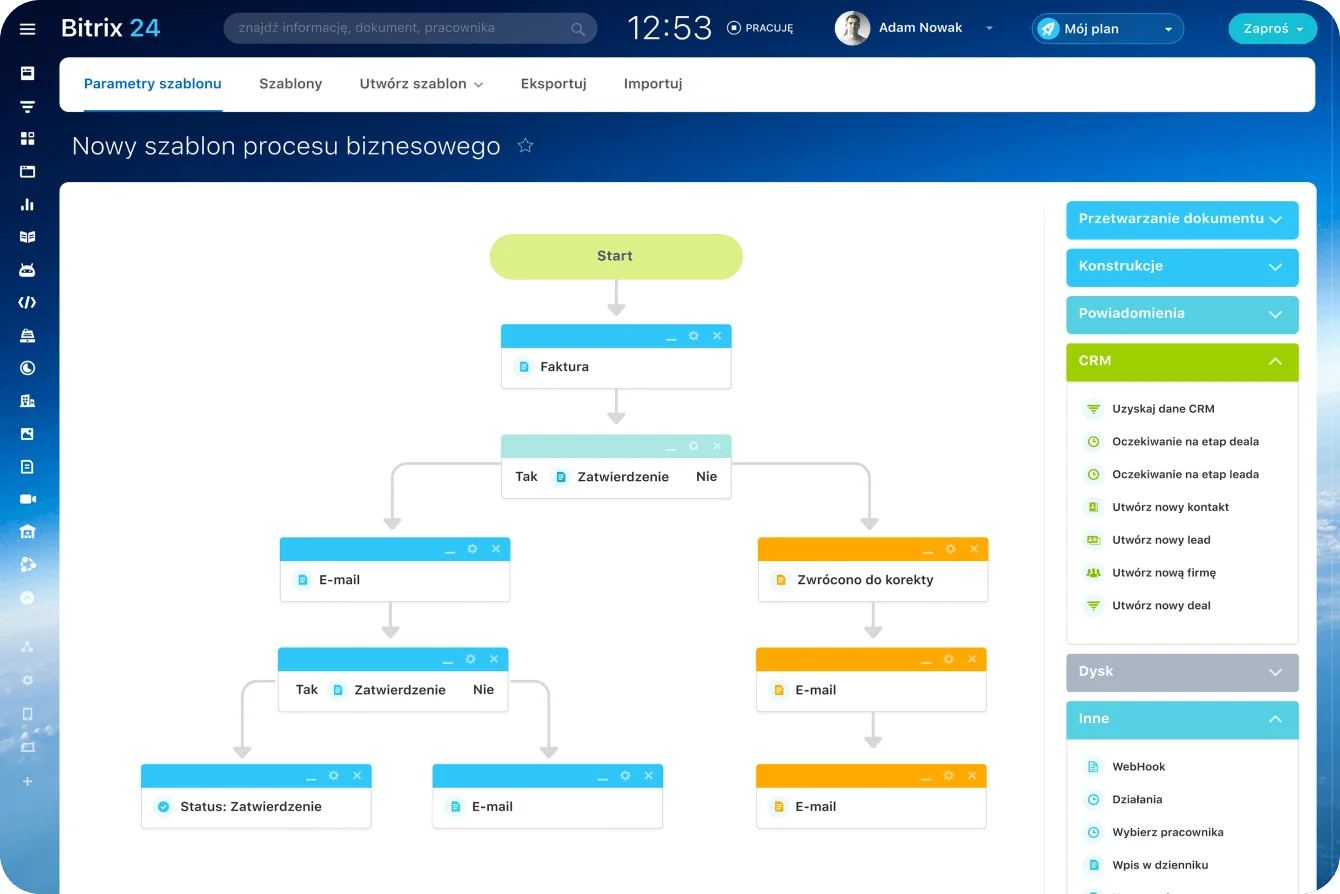This screenshot has height=894, width=1340.
Task: Toggle the Pracuję work status
Action: (x=760, y=28)
